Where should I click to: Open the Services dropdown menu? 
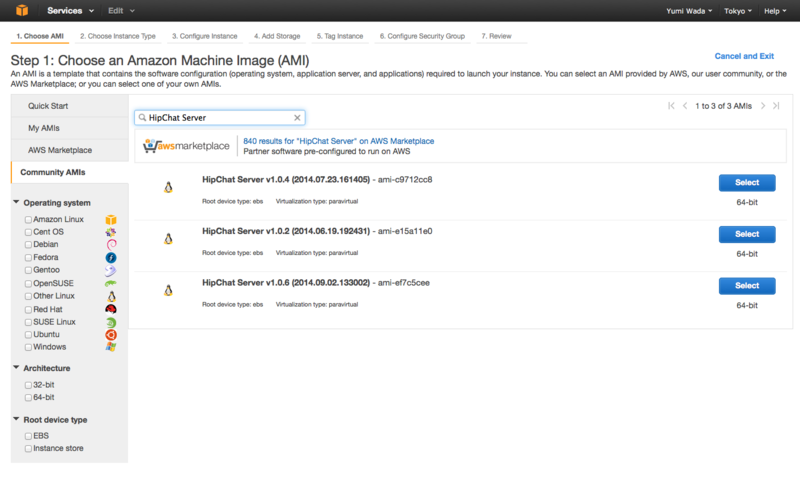70,11
